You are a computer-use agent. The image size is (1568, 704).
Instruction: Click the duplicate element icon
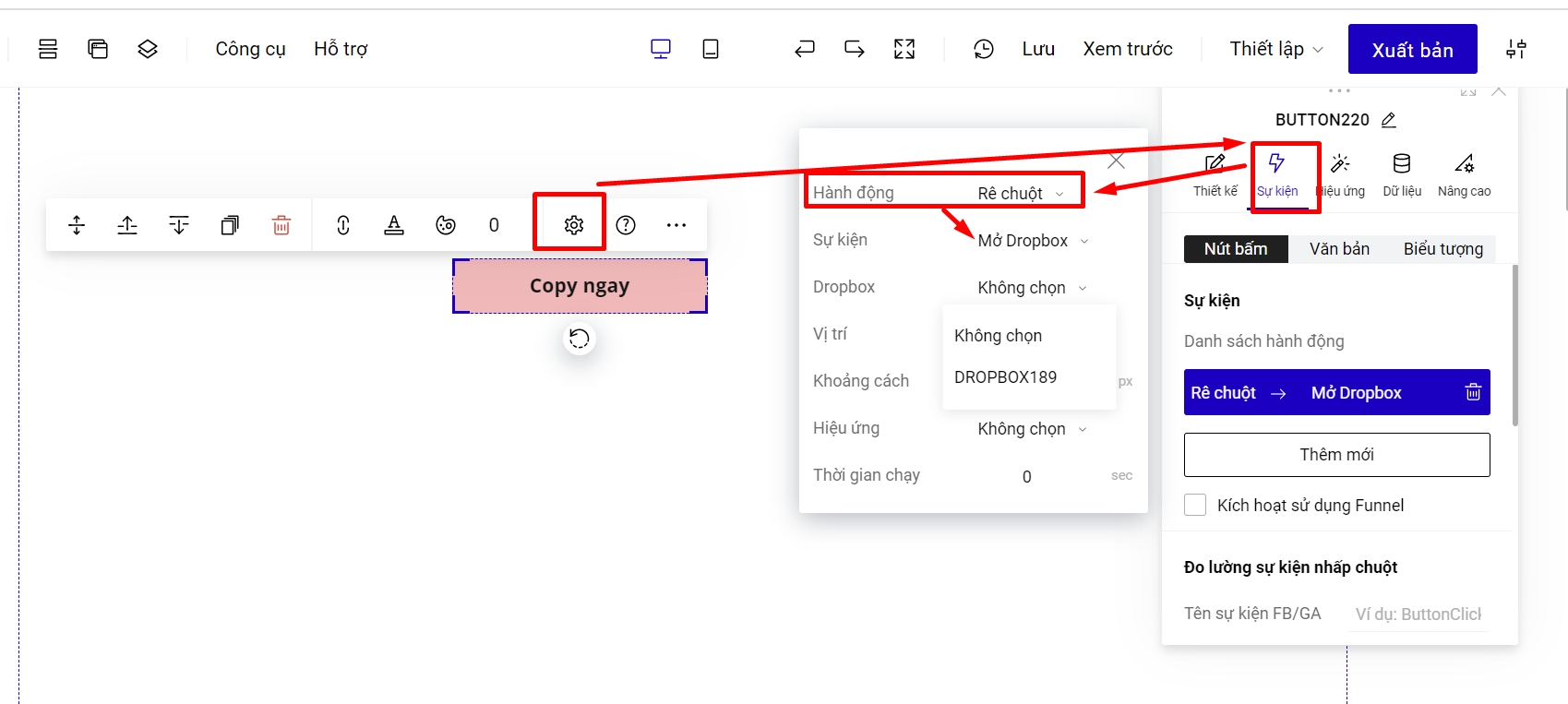[230, 225]
